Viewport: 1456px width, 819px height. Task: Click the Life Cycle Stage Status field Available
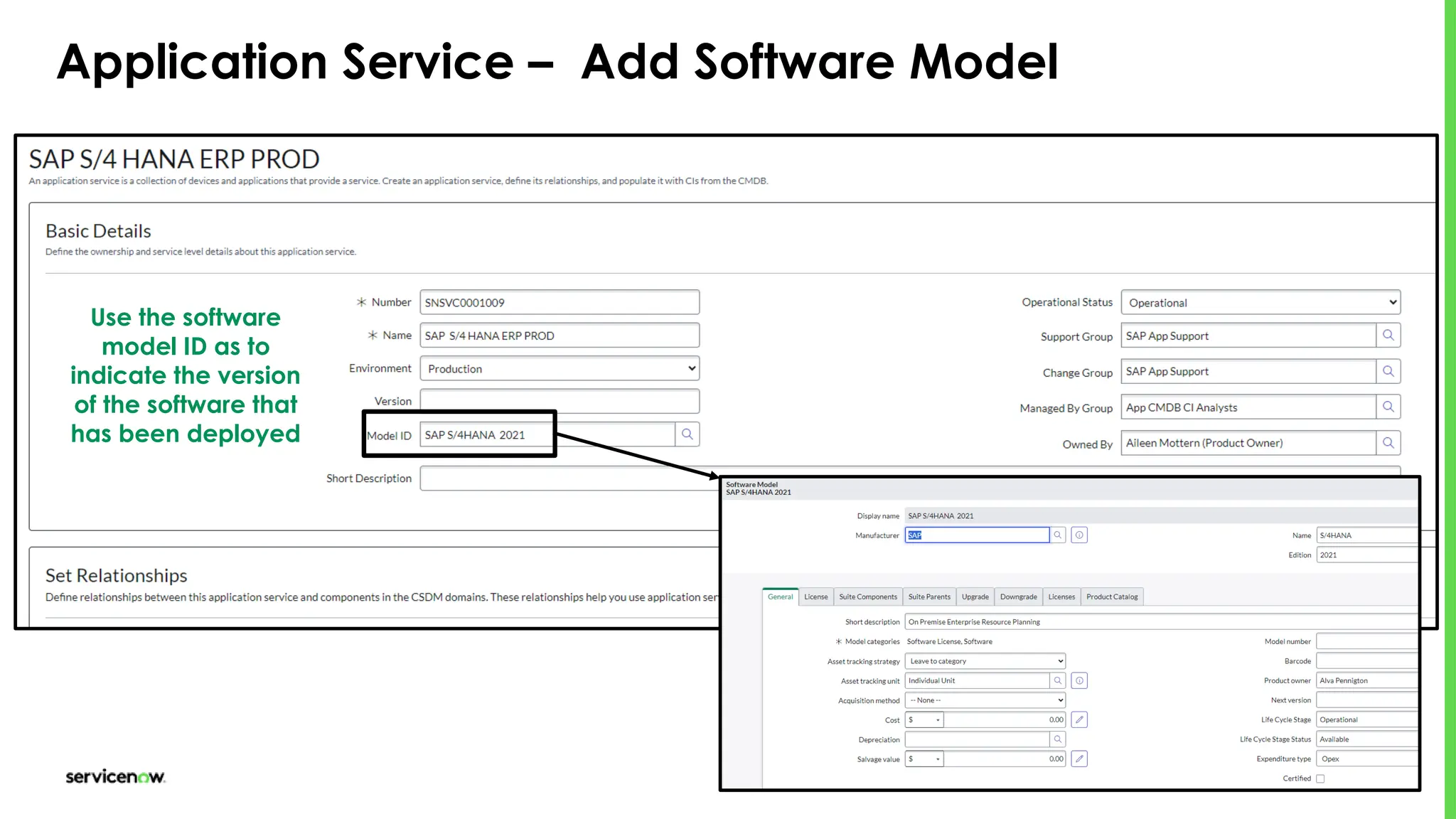[1366, 739]
